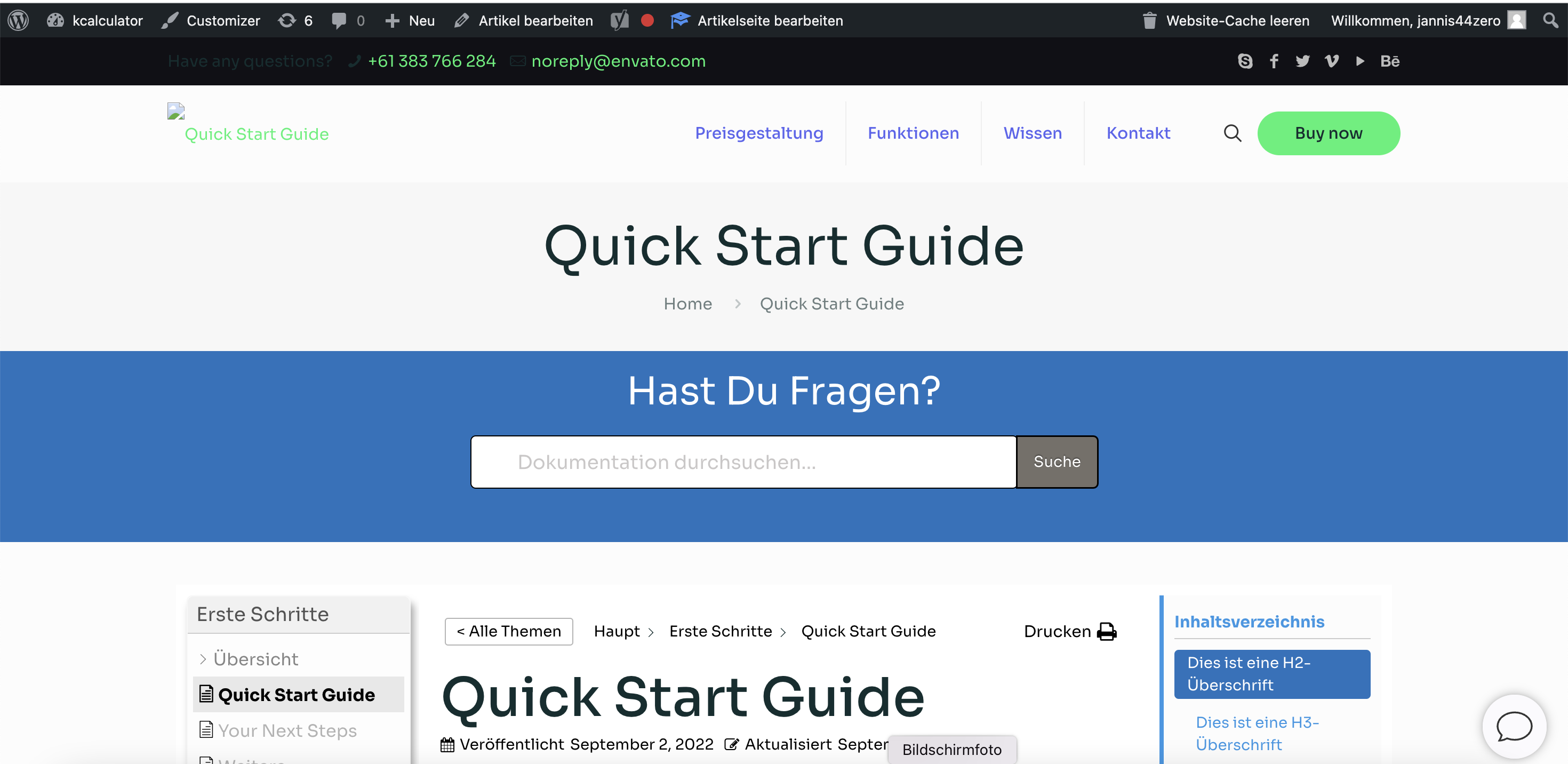Click Website-Cache leeren
Screen dimensions: 1568x764
1226,21
